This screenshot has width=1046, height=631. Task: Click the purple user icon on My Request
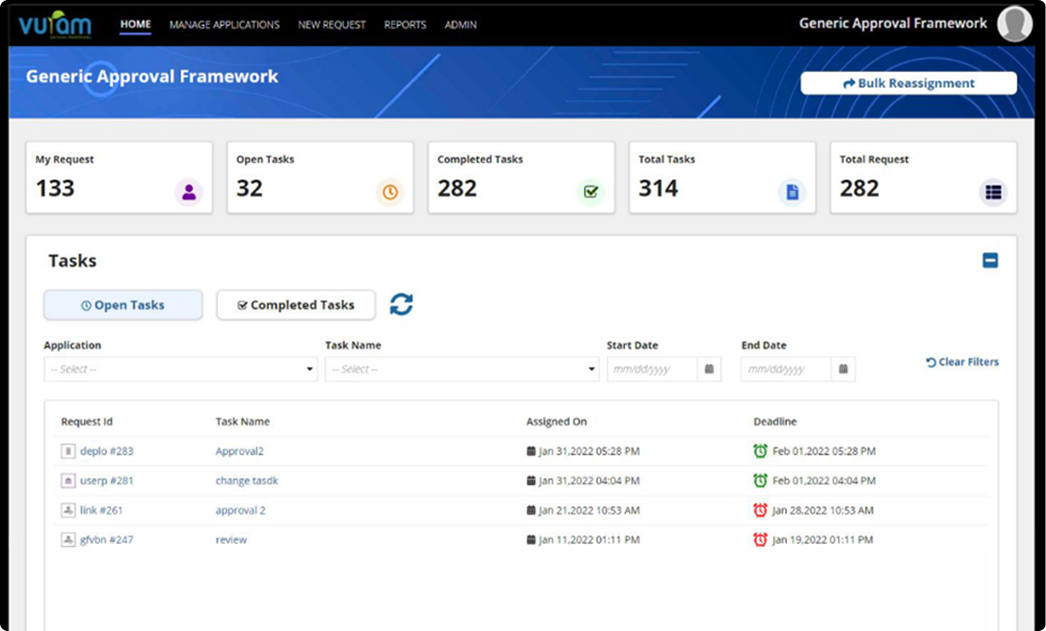pos(188,192)
